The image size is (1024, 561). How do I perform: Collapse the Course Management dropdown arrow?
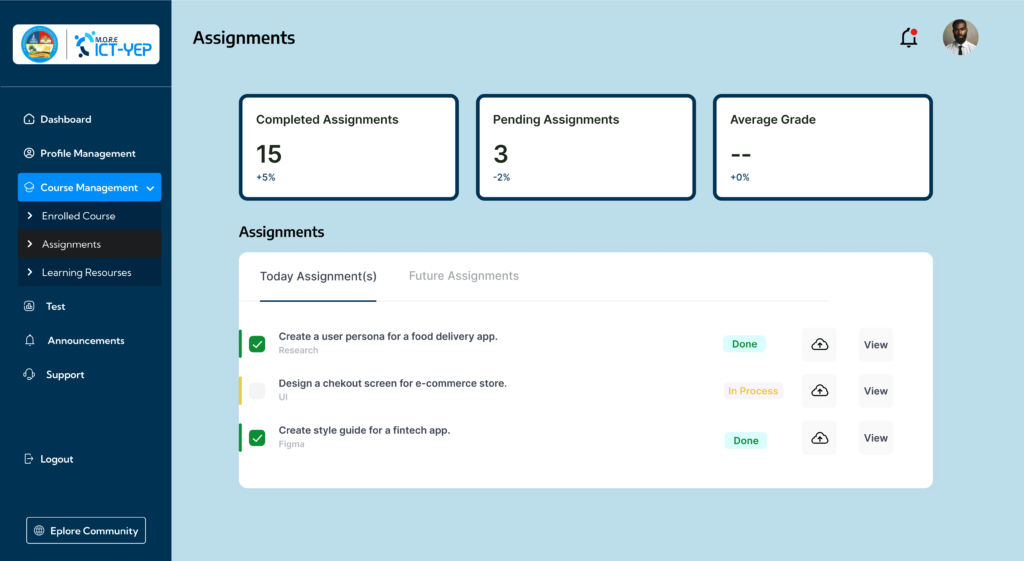(150, 188)
